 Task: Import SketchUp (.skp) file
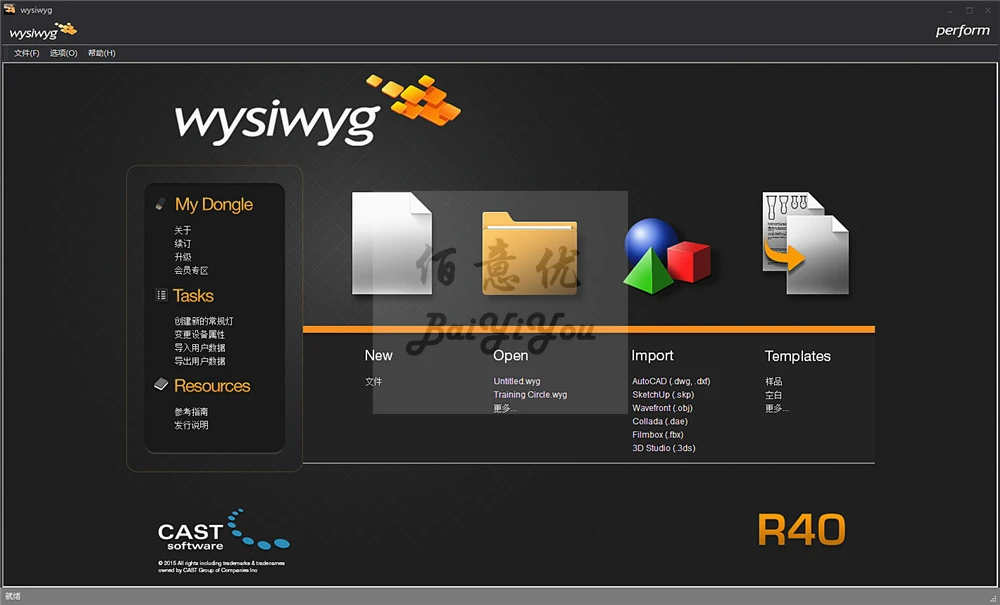(x=663, y=395)
